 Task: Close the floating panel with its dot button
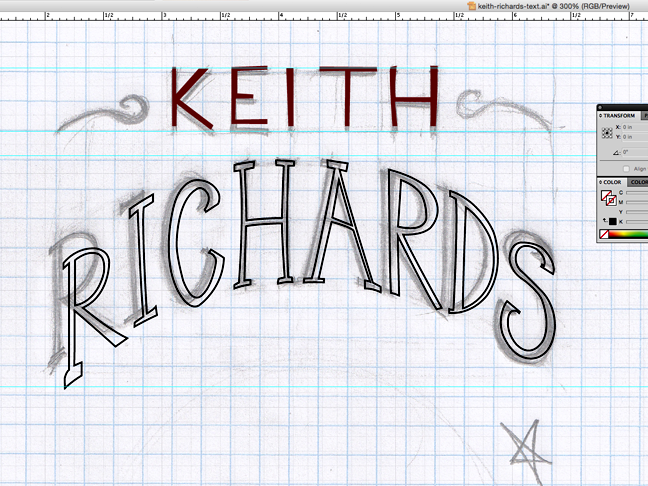coord(600,107)
